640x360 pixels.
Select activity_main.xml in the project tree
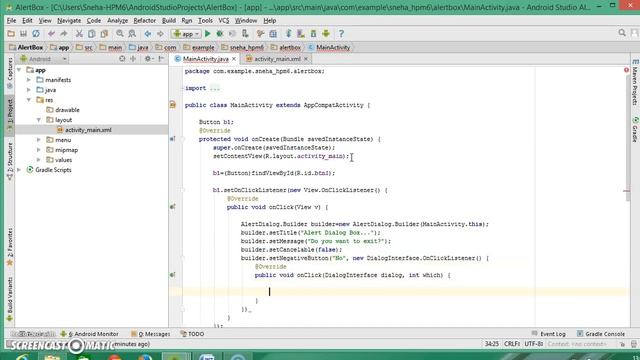coord(88,130)
